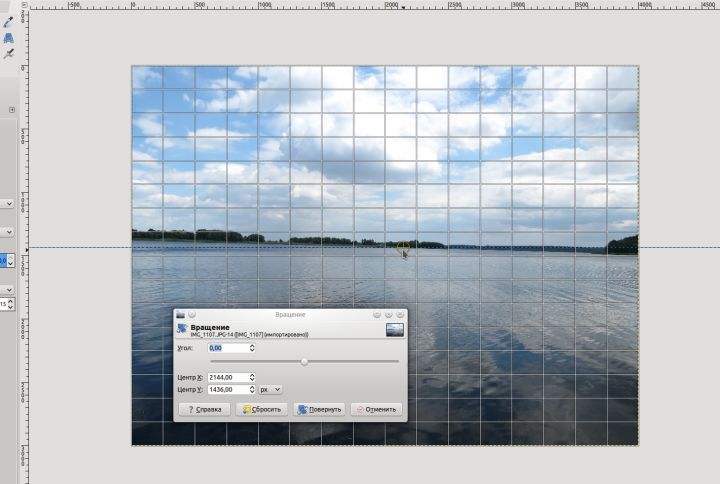
Task: Click the rotation angle slider handle
Action: (304, 361)
